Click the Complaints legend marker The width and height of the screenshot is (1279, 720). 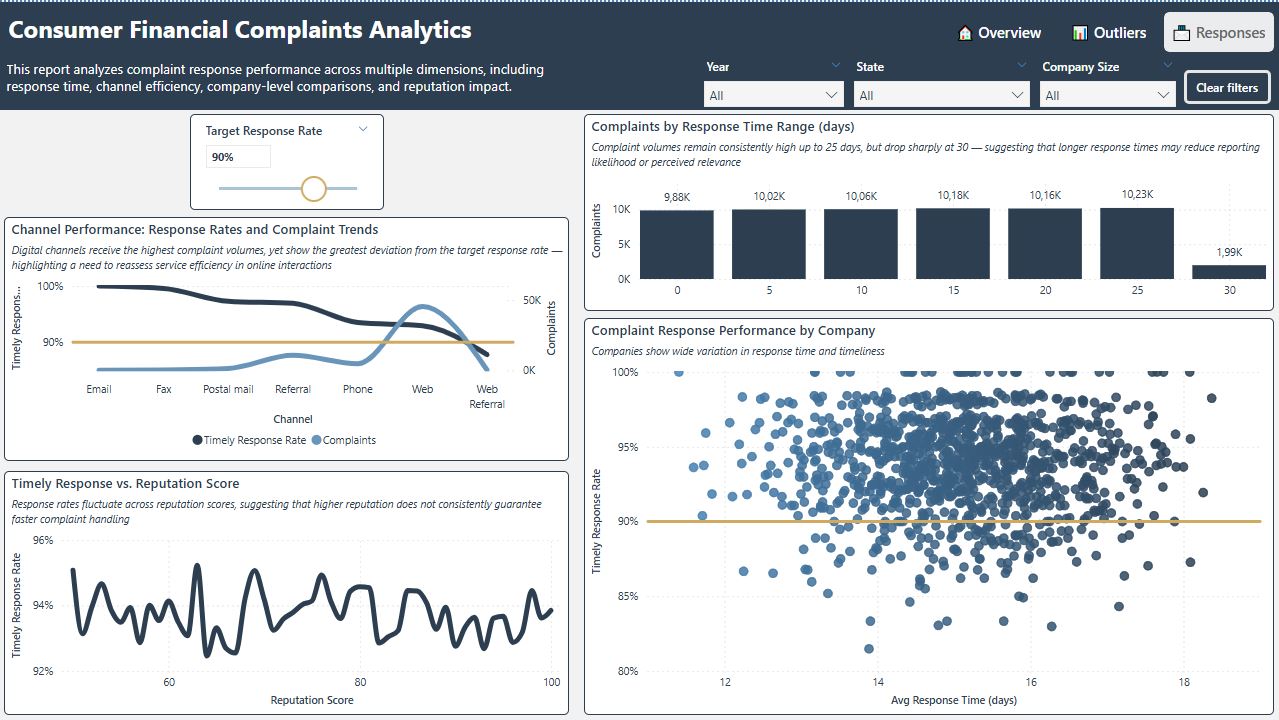[x=317, y=440]
